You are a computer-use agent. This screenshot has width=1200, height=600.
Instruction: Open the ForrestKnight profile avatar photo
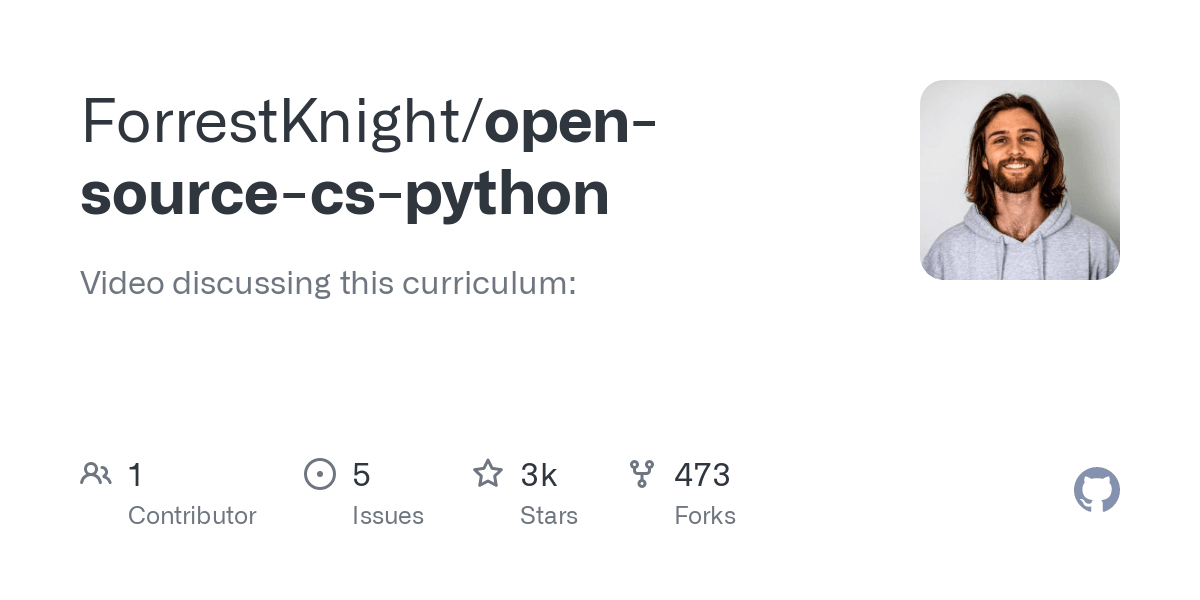point(1019,180)
